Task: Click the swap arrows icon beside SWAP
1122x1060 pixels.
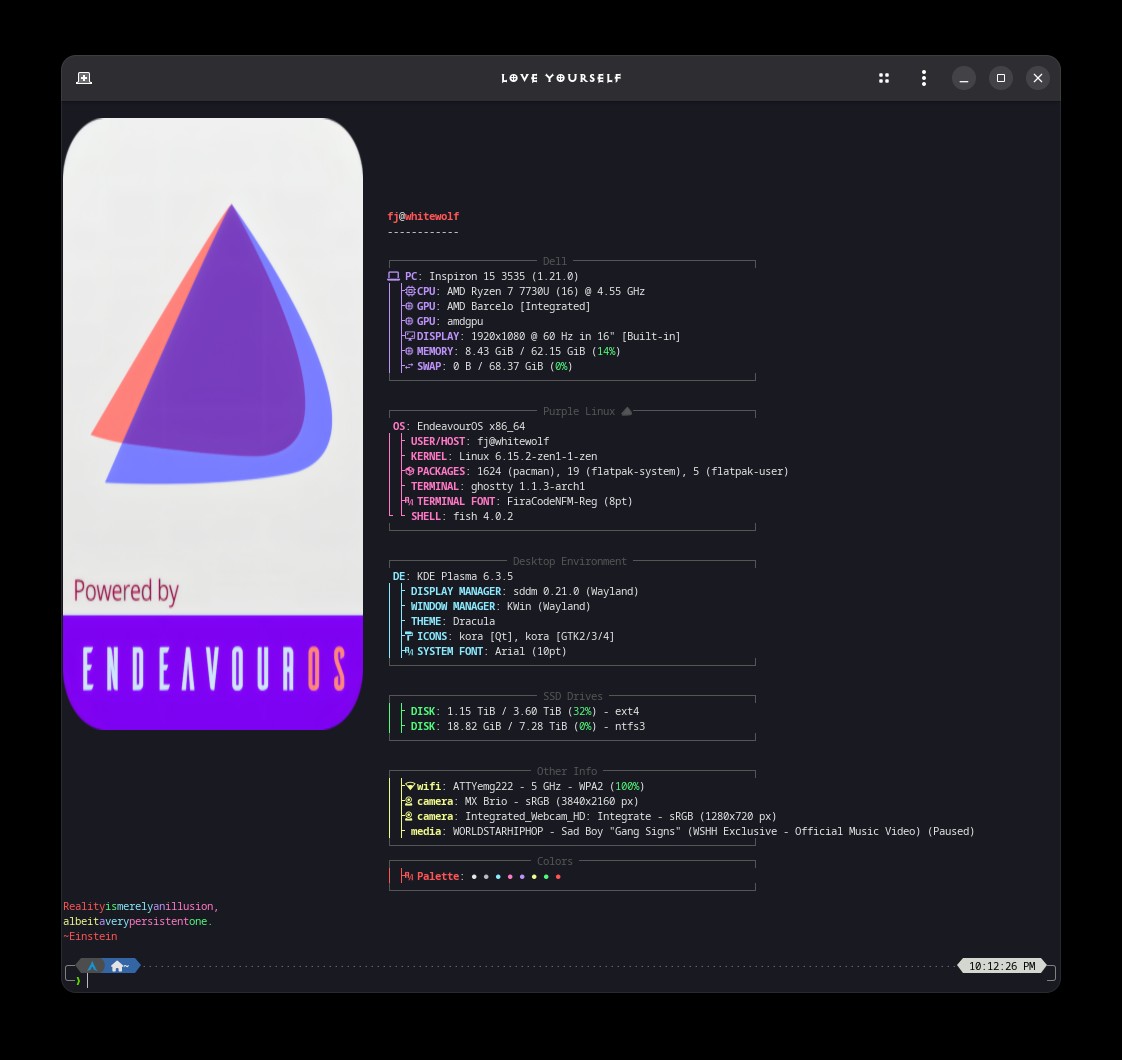Action: tap(409, 366)
